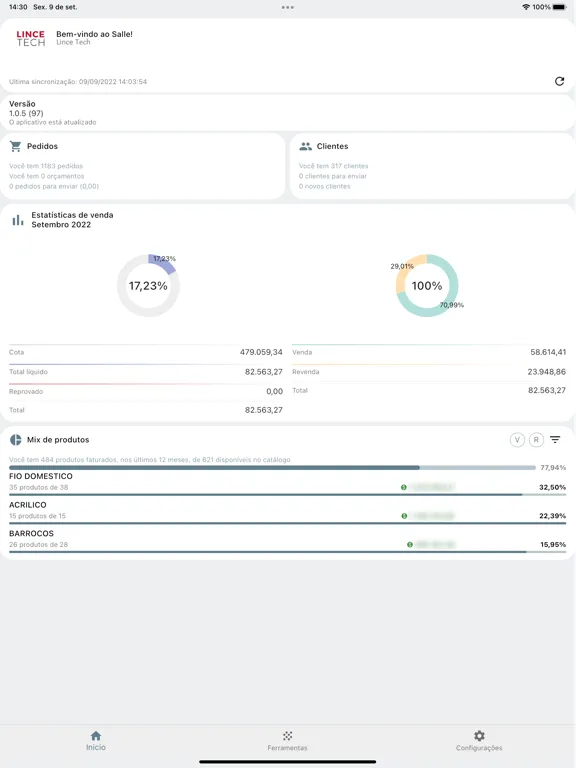This screenshot has height=768, width=576.
Task: Select the sales statistics bar chart icon
Action: pos(18,220)
